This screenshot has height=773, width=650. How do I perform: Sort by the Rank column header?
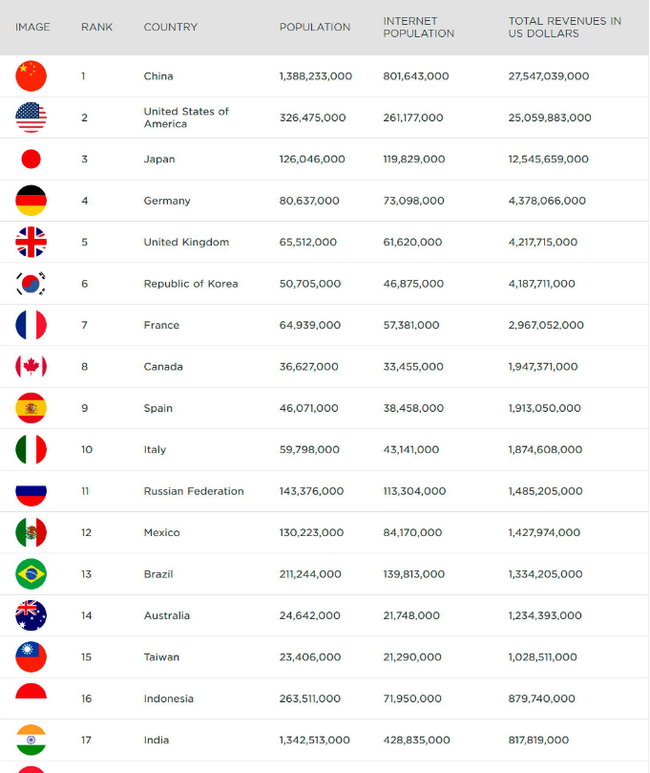[97, 27]
